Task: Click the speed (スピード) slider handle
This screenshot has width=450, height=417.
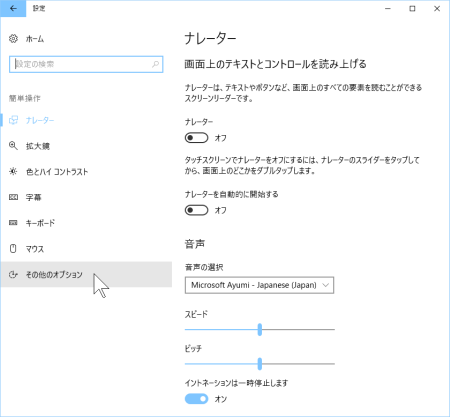Action: pos(260,329)
